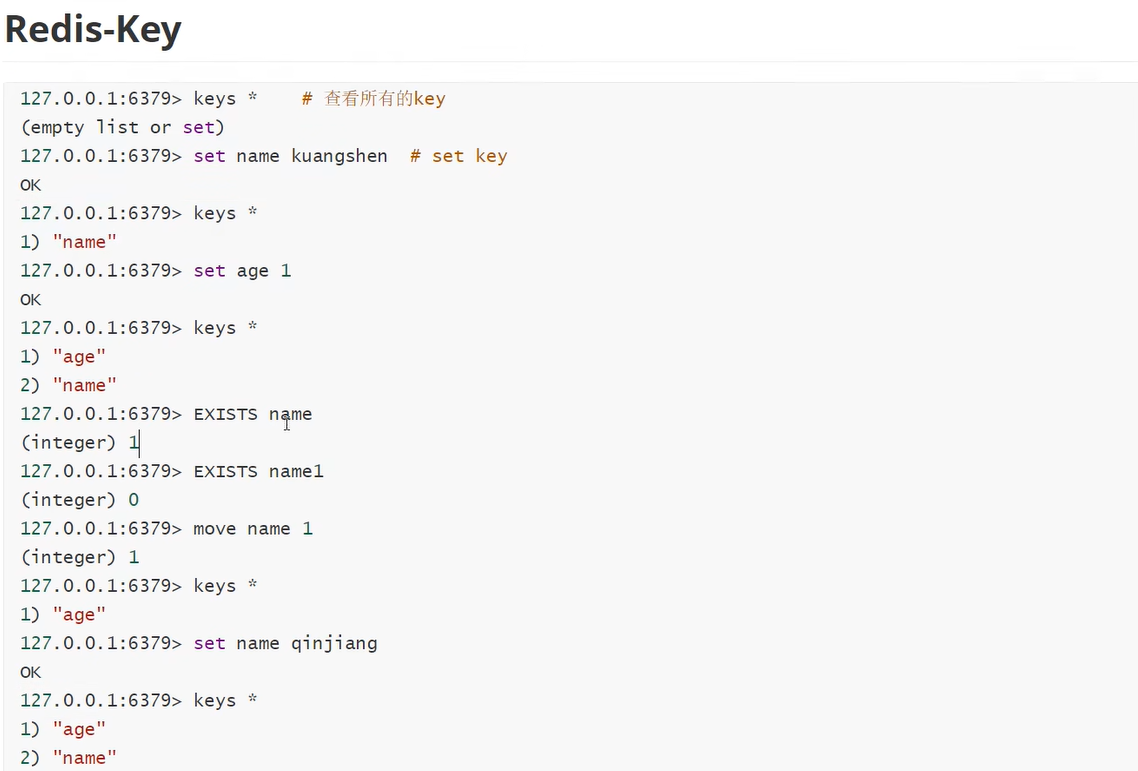
Task: Click "(integer) 1" below move name 1
Action: point(80,558)
